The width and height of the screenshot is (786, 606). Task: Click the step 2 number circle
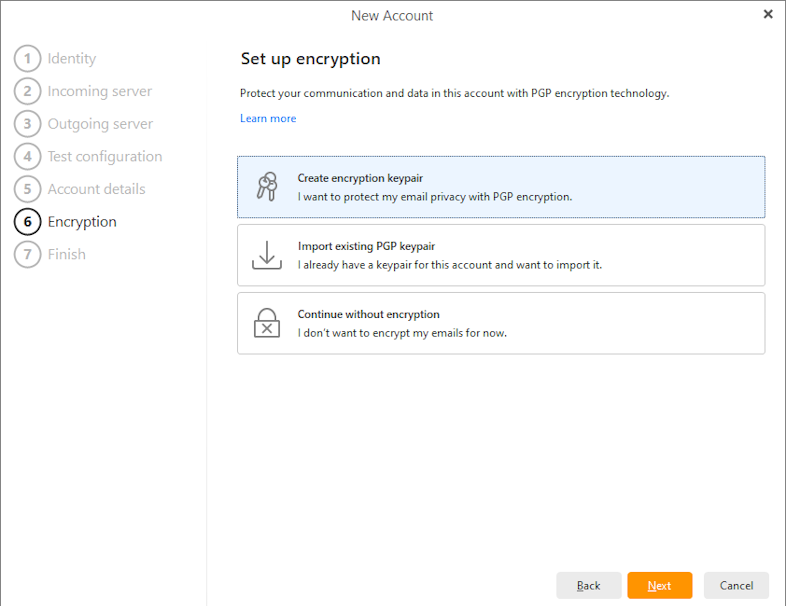tap(27, 92)
